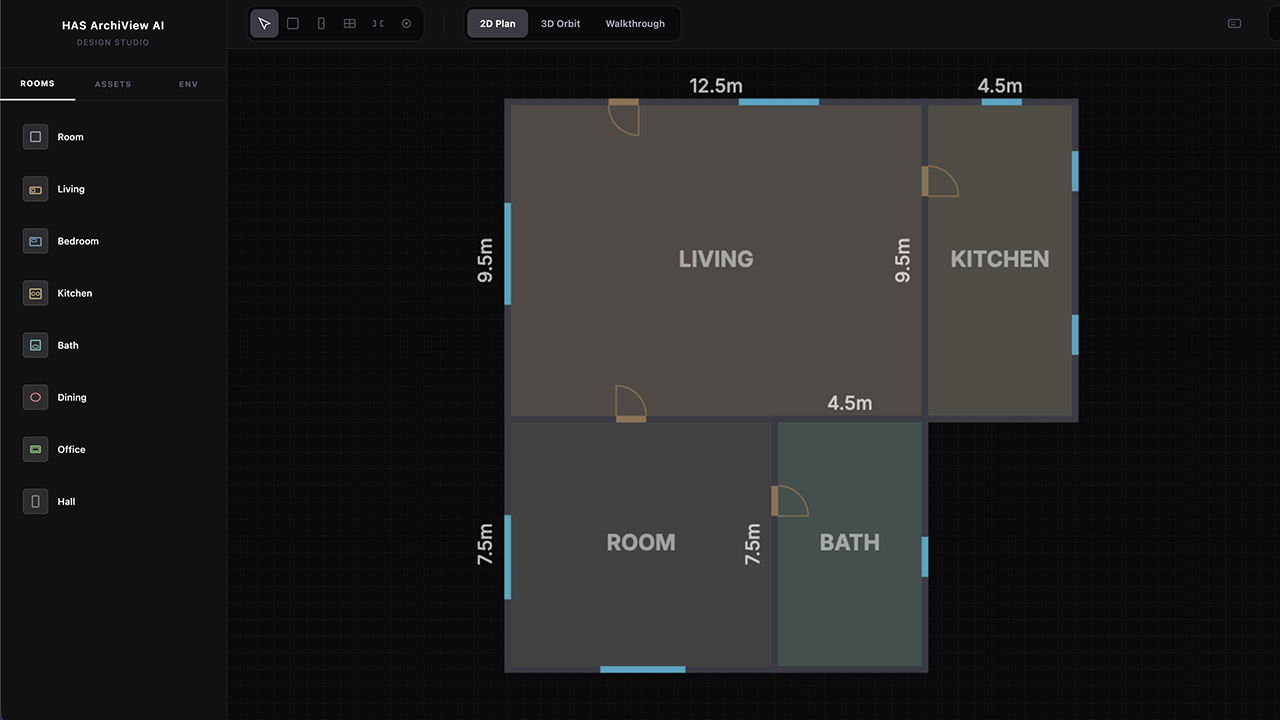Image resolution: width=1280 pixels, height=720 pixels.
Task: Open the keyboard shortcuts icon at top right
Action: click(x=1234, y=23)
